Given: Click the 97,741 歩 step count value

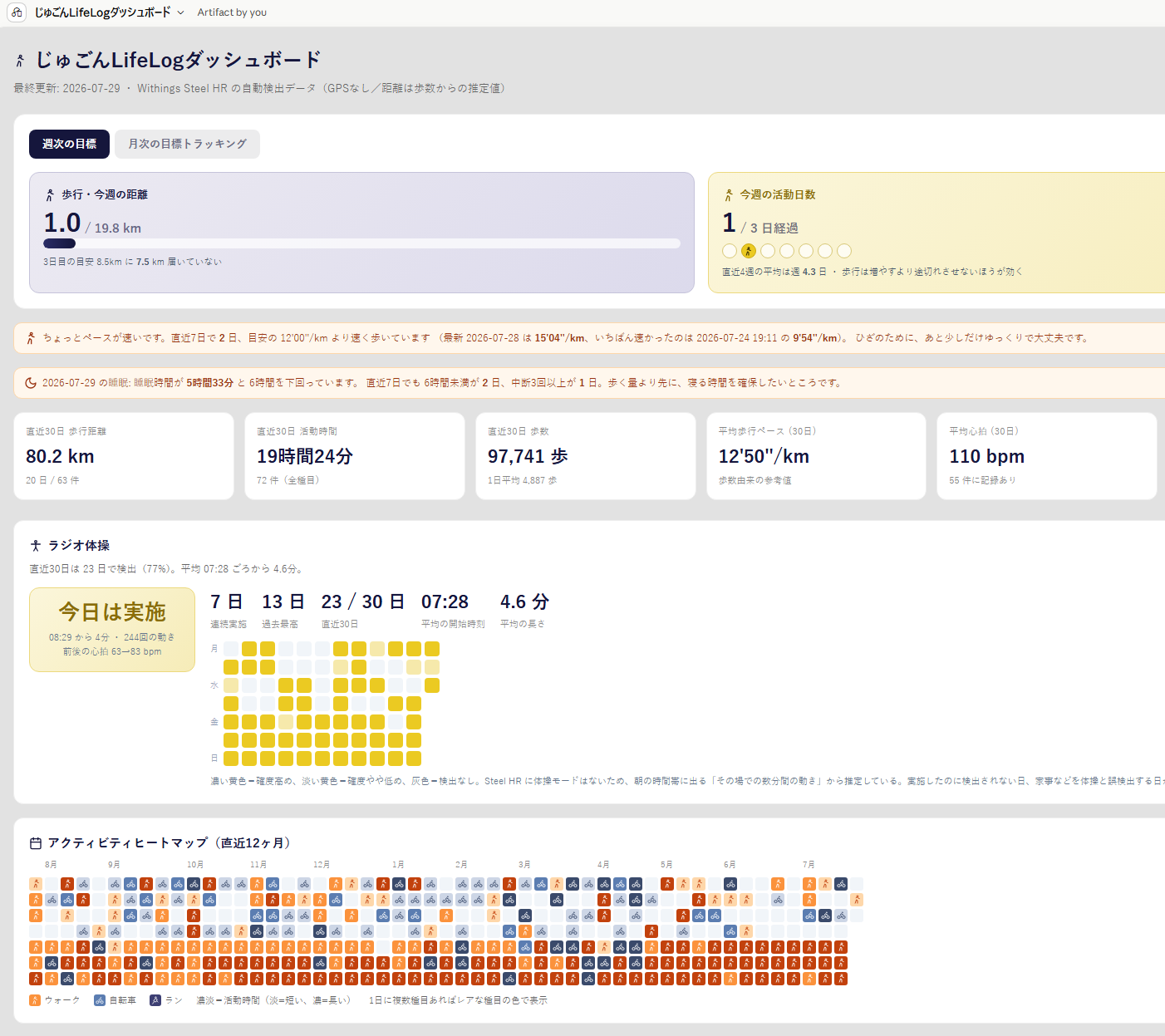Looking at the screenshot, I should point(528,456).
